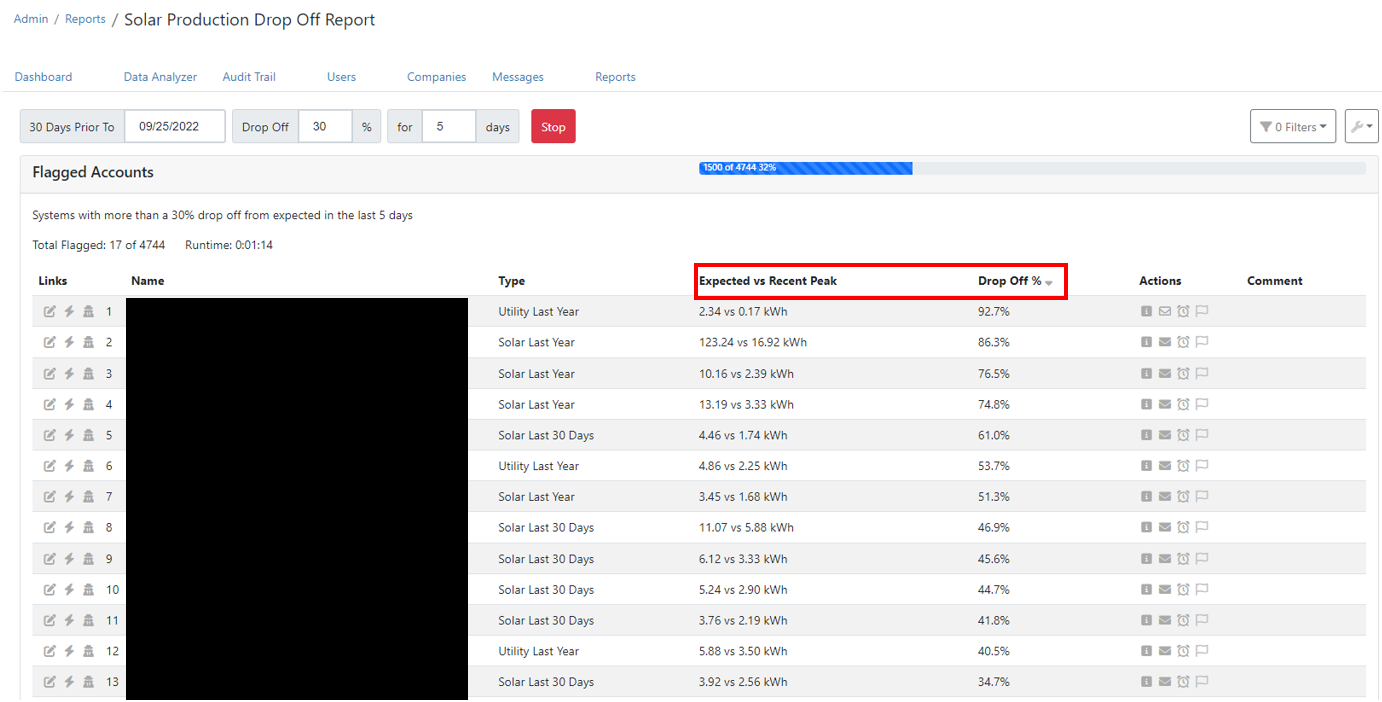Click the info icon for the 46.9% row
The width and height of the screenshot is (1382, 702).
click(x=1146, y=528)
